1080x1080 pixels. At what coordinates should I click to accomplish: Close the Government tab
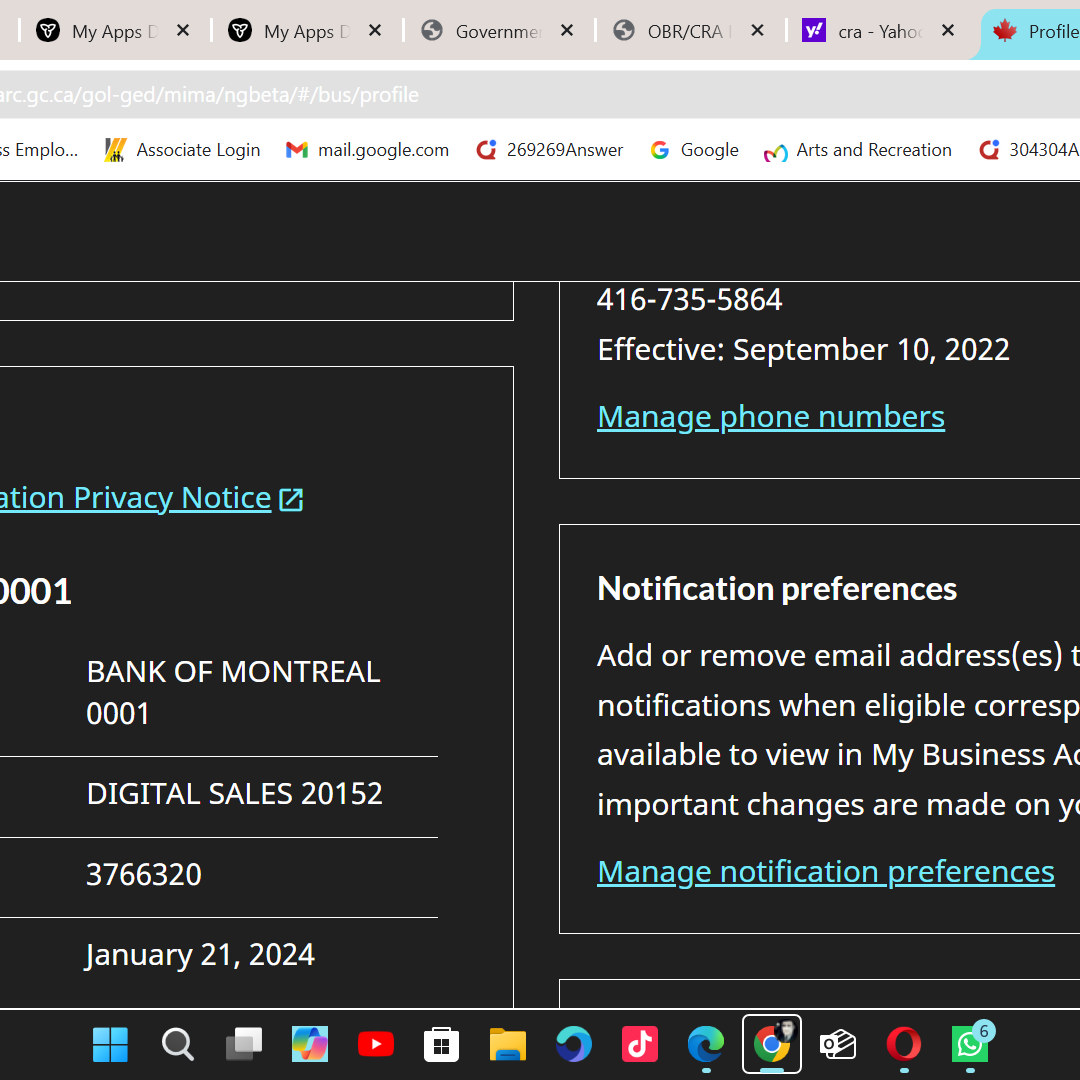point(566,31)
